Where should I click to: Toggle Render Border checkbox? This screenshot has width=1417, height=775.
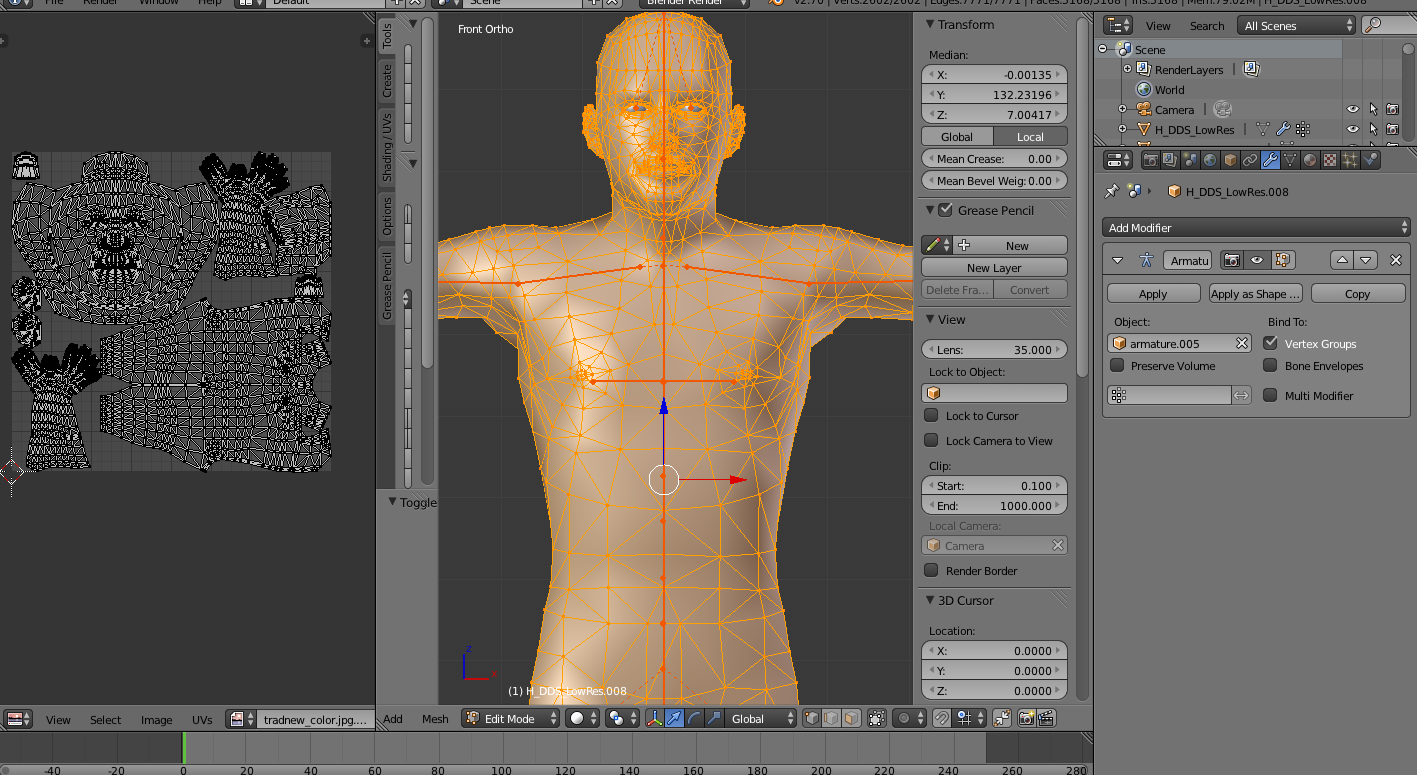(x=931, y=570)
